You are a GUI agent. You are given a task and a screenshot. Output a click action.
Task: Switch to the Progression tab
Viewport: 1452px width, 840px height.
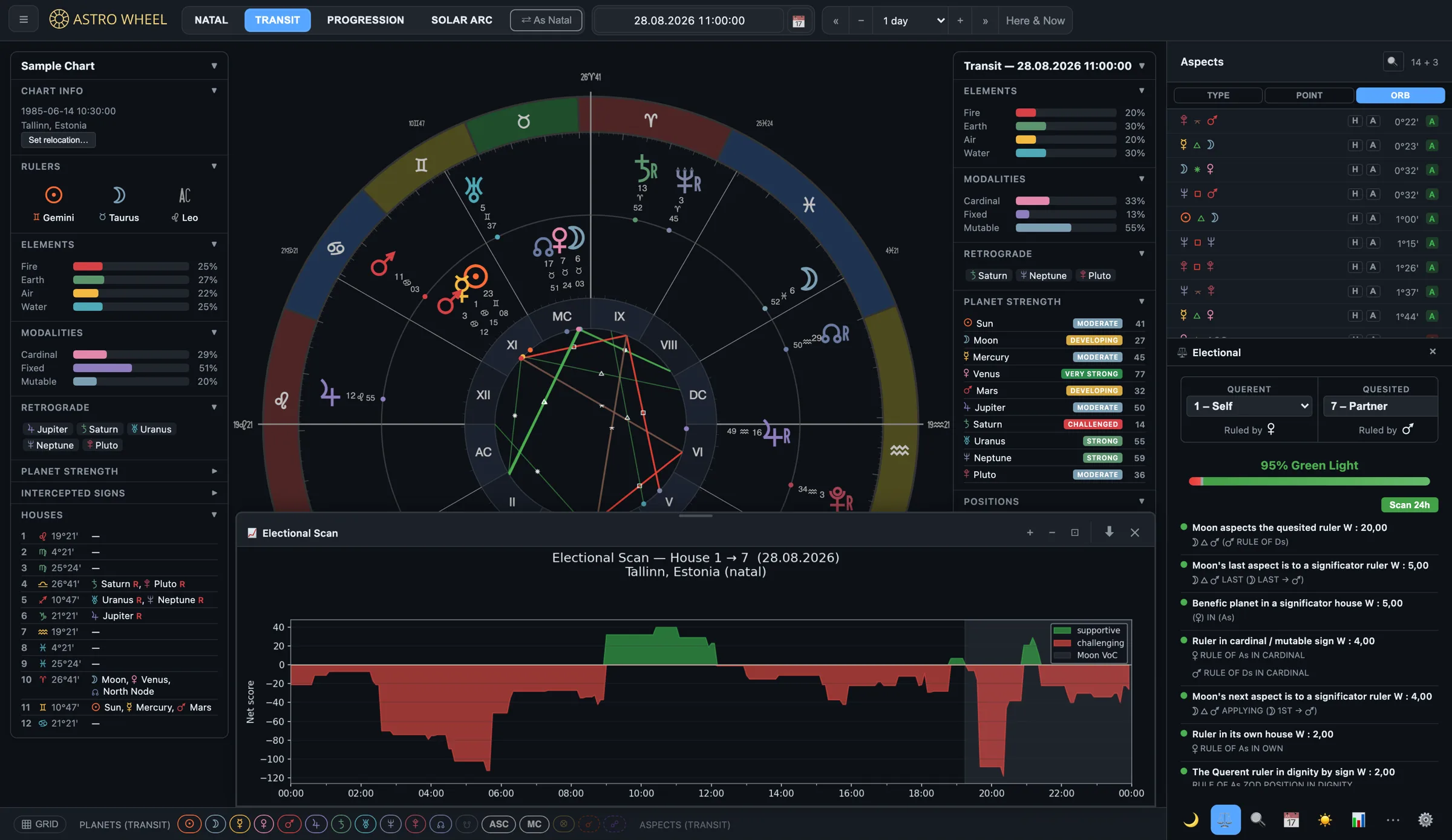click(x=365, y=20)
